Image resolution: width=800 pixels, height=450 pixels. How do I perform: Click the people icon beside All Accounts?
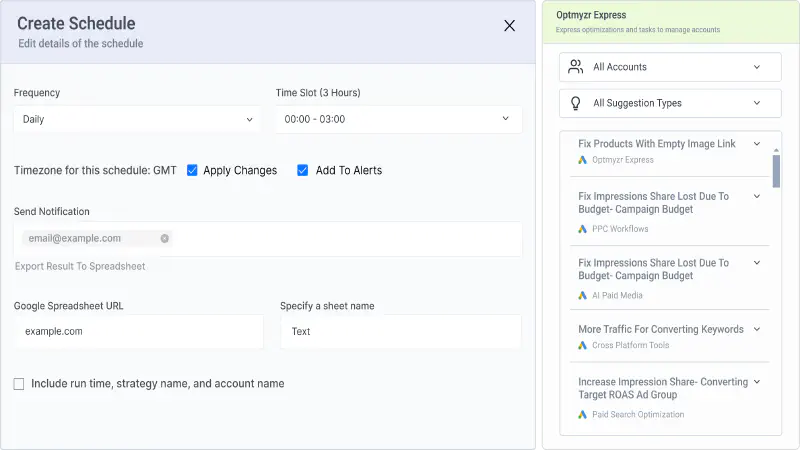pos(576,67)
